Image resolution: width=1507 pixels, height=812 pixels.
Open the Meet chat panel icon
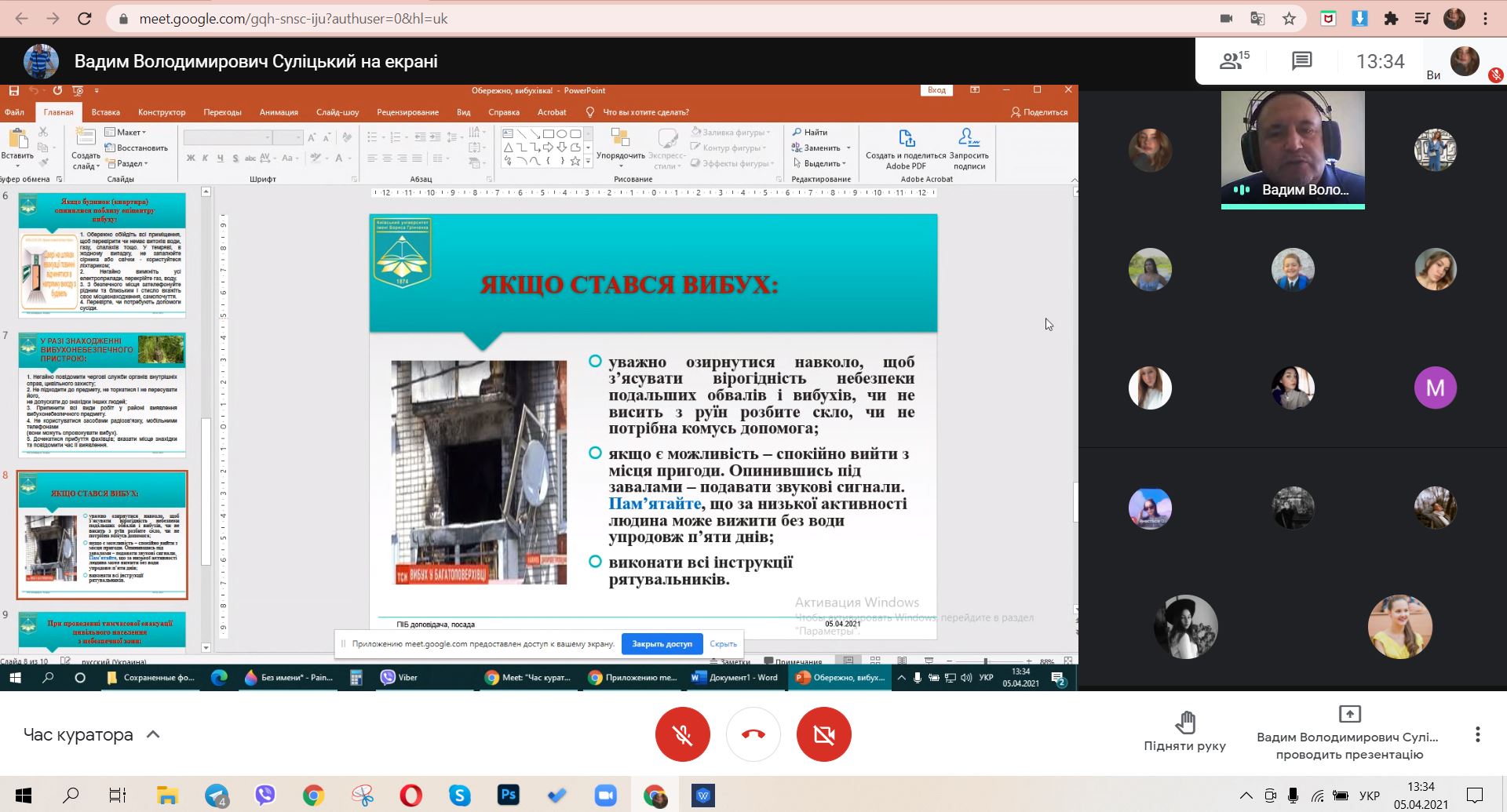click(x=1301, y=61)
